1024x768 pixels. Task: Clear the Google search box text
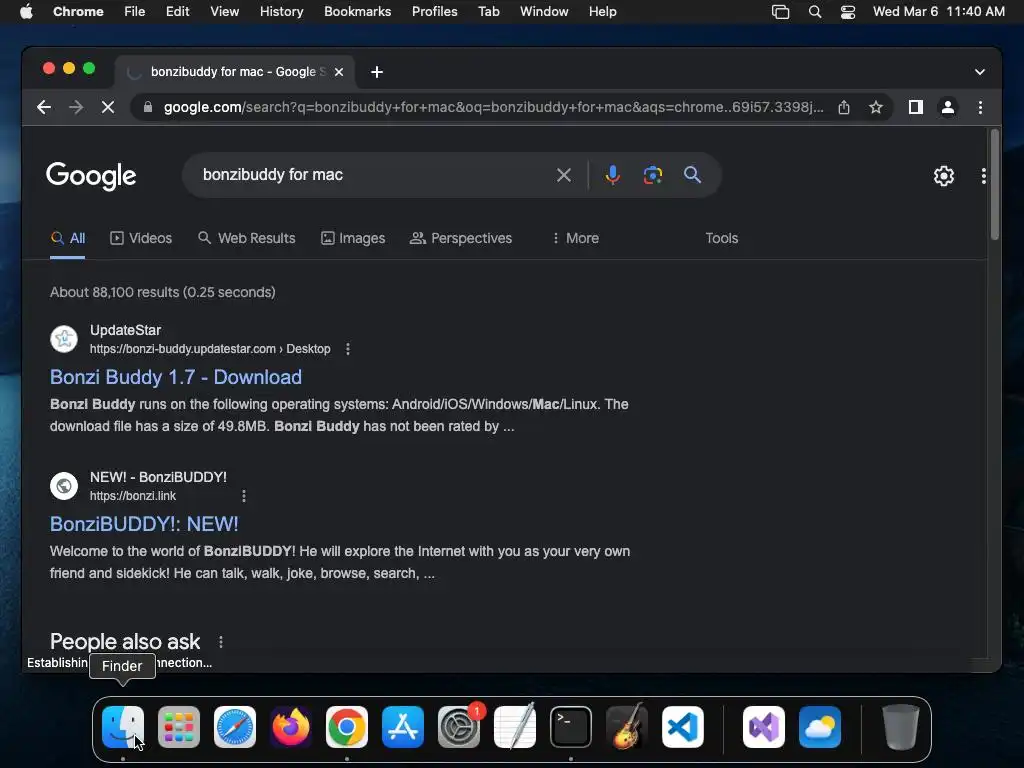coord(564,175)
